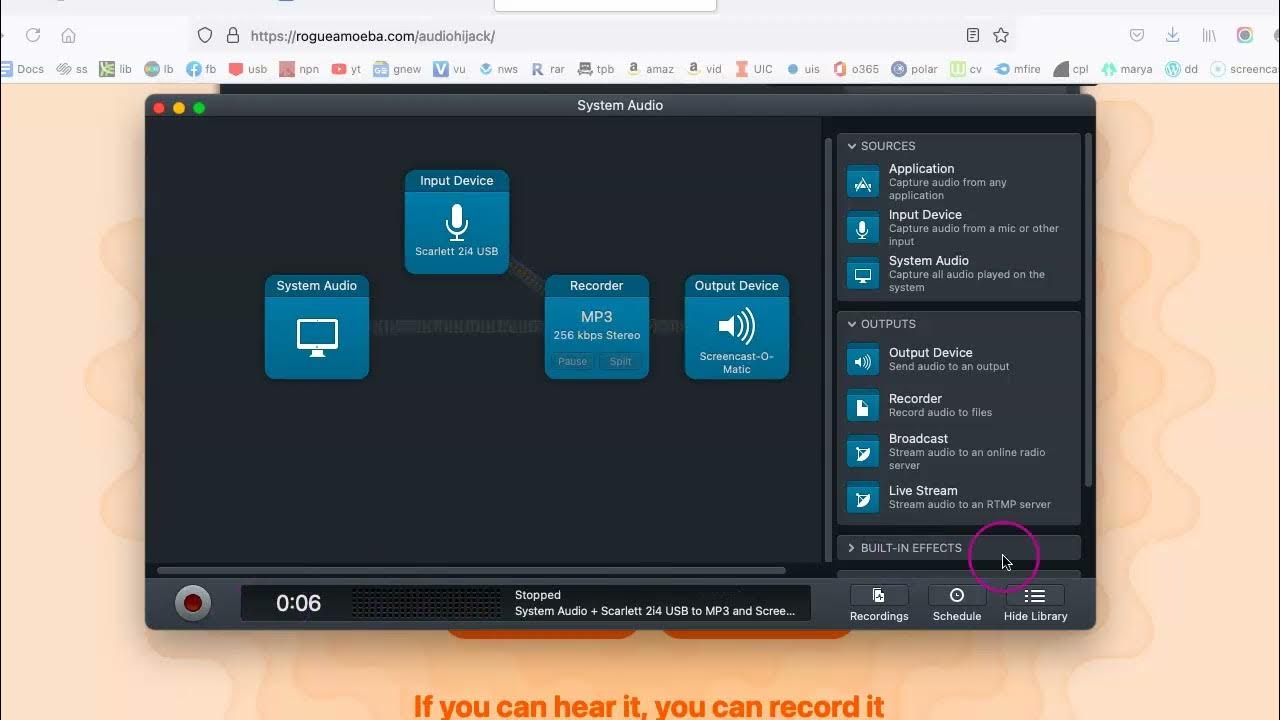Open the Schedule panel
The image size is (1280, 720).
[957, 604]
